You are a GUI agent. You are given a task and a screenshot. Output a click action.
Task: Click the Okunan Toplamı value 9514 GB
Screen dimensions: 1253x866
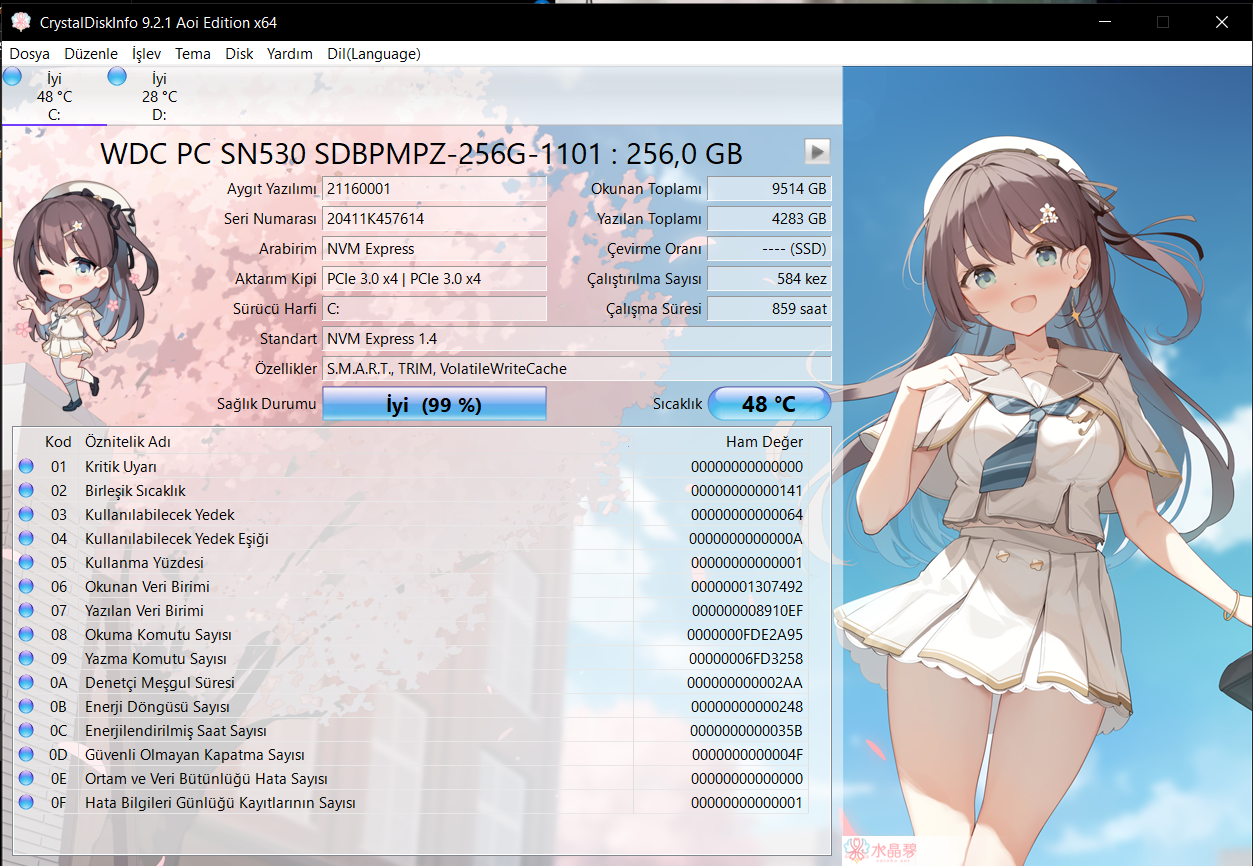click(769, 188)
